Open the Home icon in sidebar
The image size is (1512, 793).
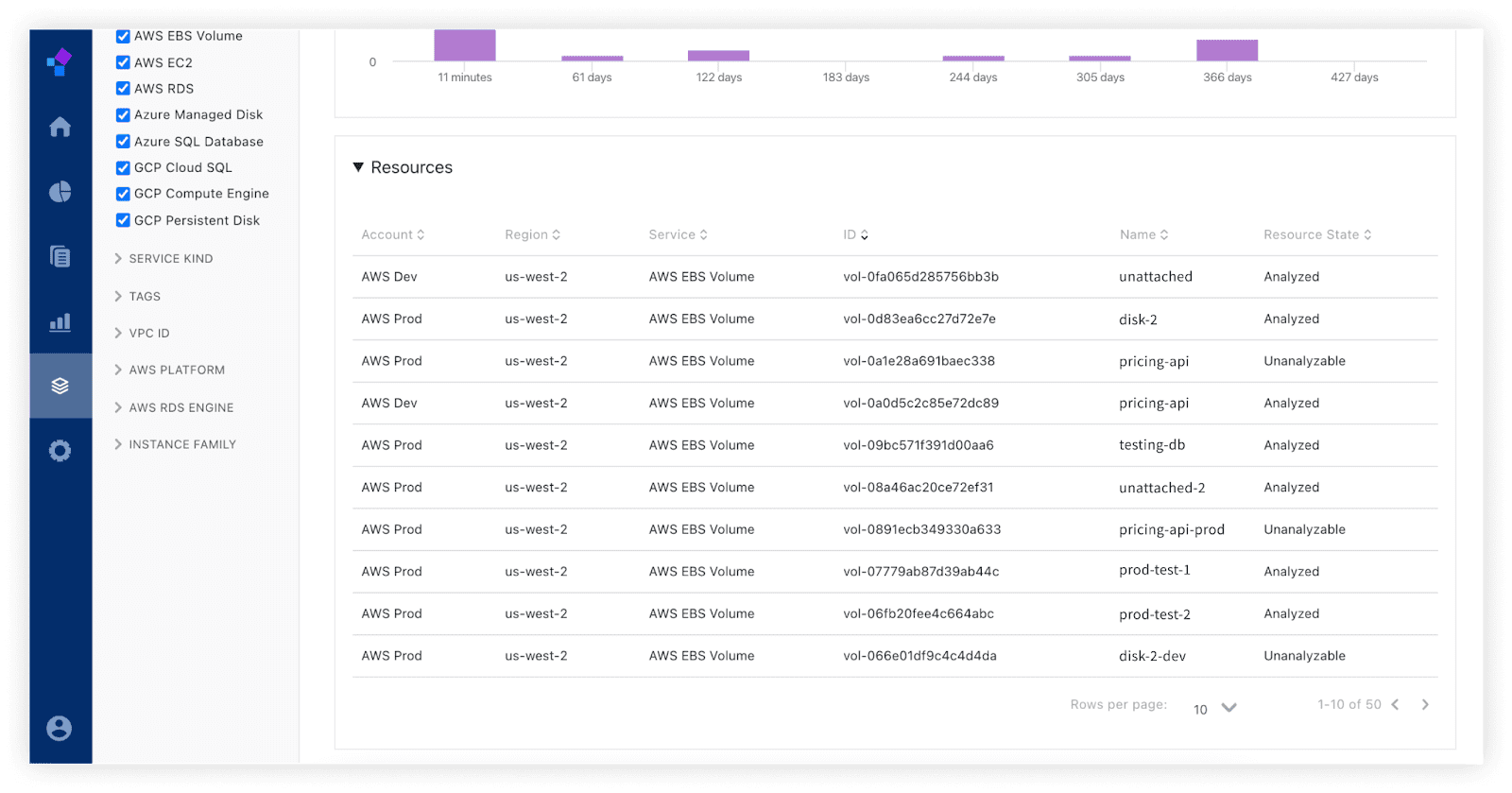tap(60, 127)
